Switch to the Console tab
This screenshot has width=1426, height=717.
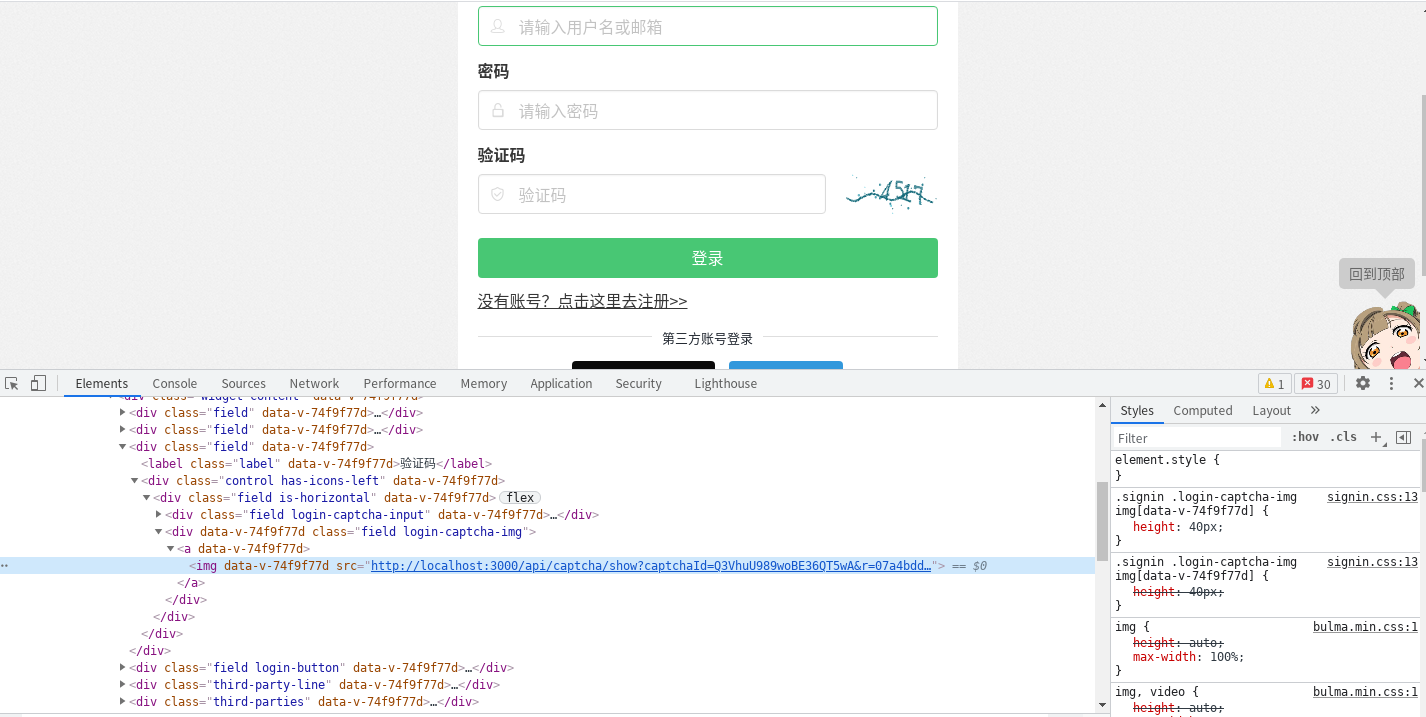(x=175, y=383)
